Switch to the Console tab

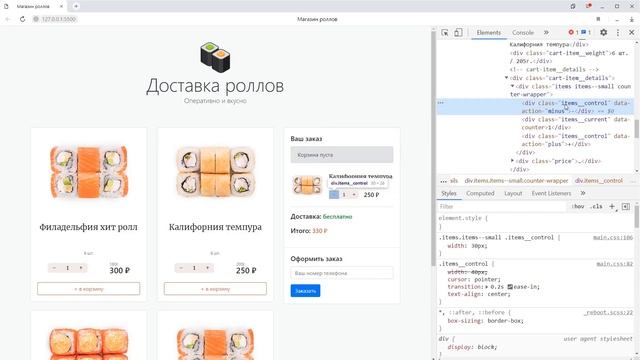[x=523, y=33]
